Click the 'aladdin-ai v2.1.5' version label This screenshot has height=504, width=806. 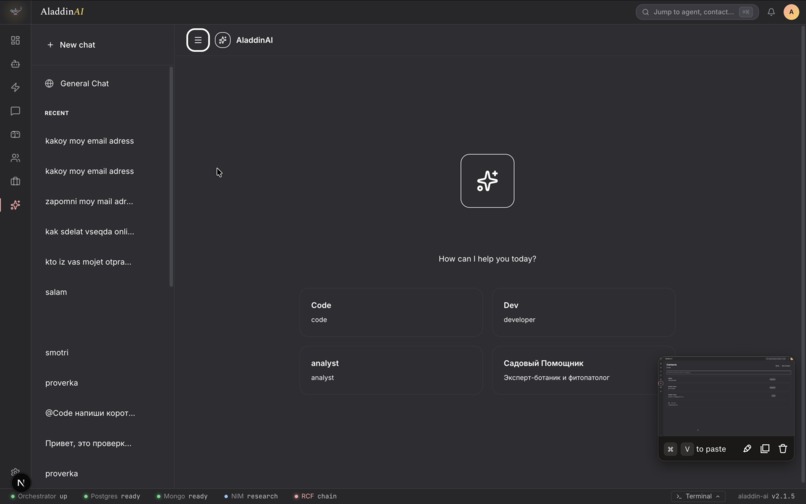pyautogui.click(x=766, y=496)
